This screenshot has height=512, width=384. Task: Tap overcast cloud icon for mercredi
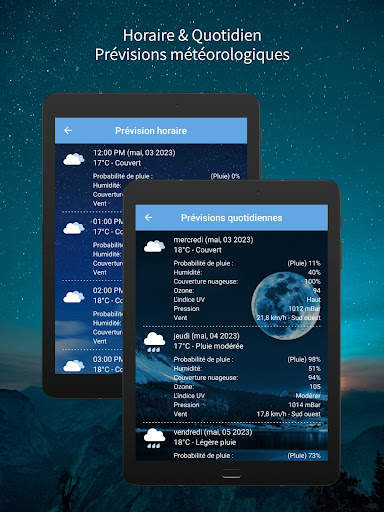[154, 246]
